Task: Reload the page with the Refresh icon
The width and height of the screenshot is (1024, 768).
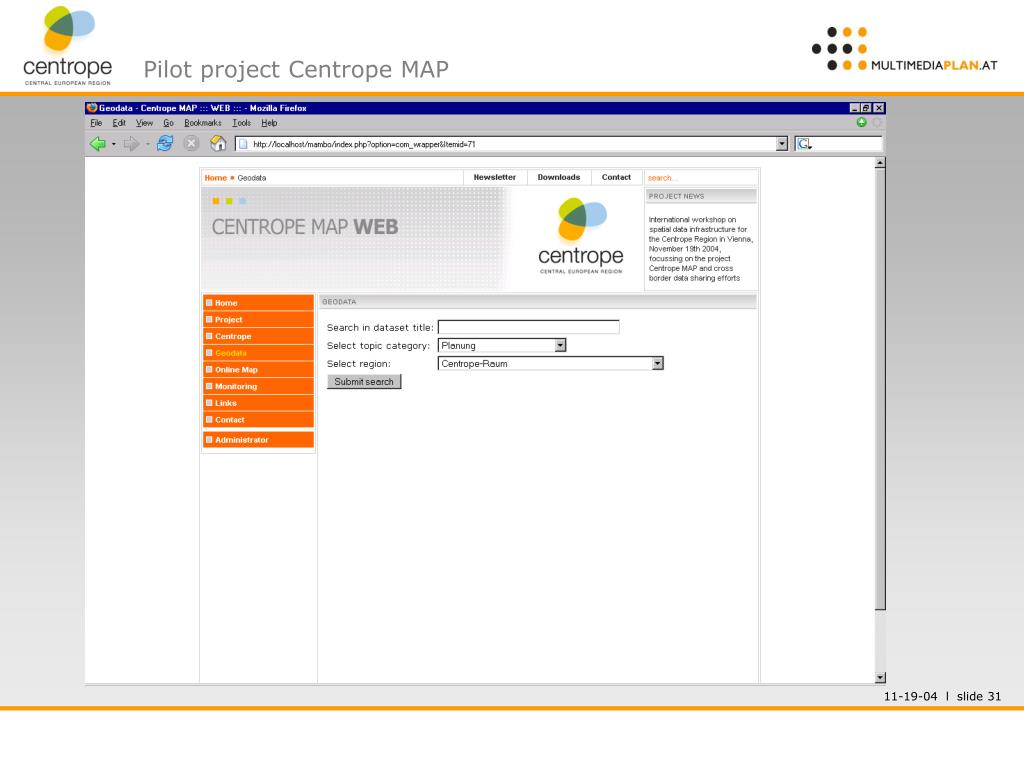Action: pos(165,144)
